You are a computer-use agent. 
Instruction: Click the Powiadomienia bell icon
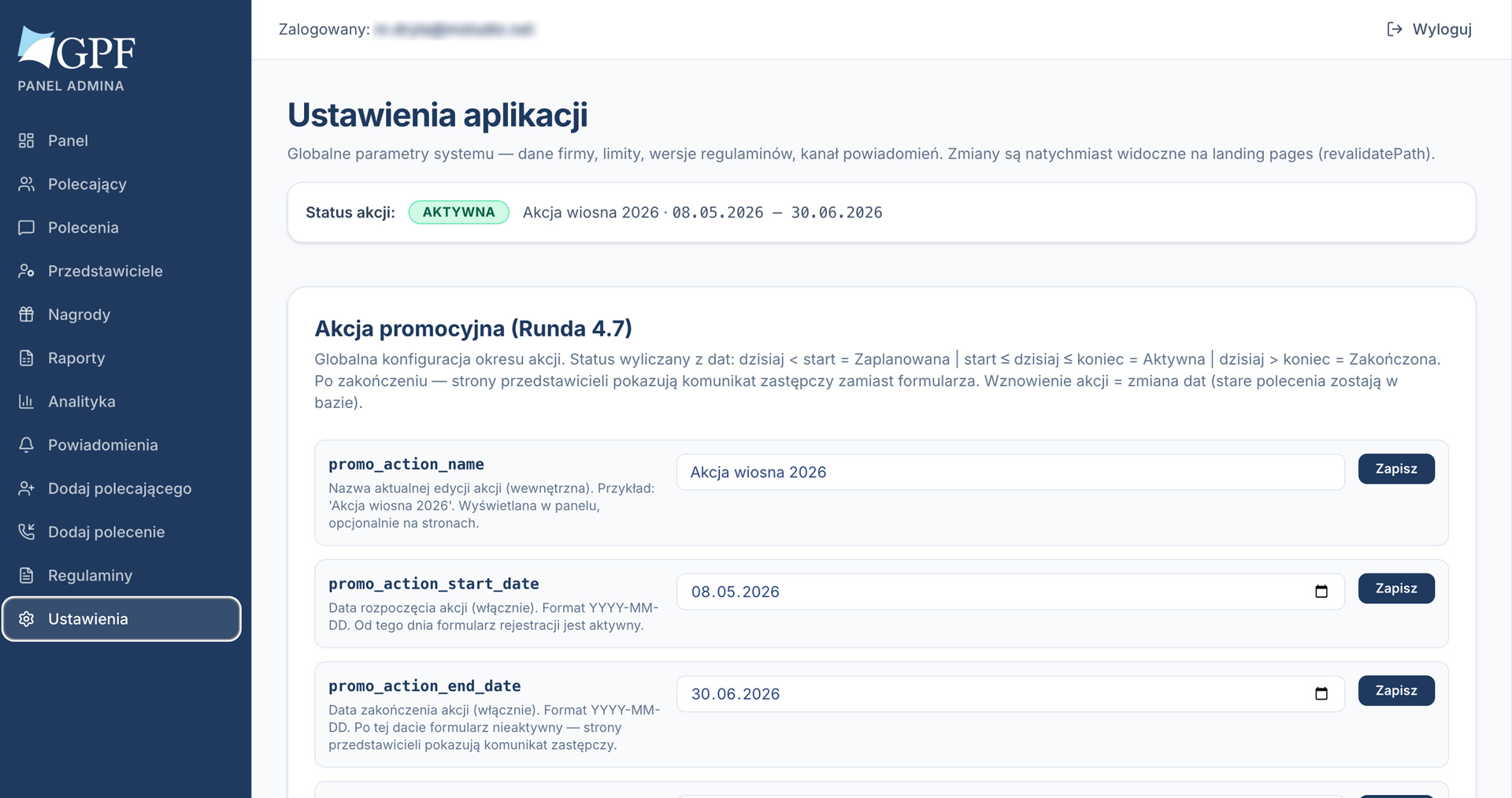tap(26, 444)
